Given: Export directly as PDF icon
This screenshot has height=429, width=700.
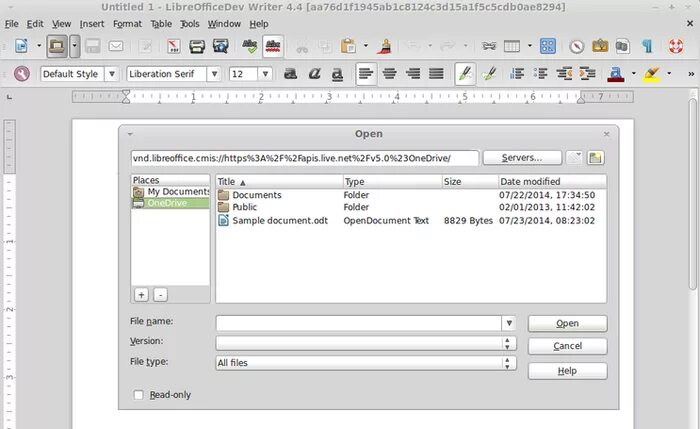Looking at the screenshot, I should click(173, 46).
